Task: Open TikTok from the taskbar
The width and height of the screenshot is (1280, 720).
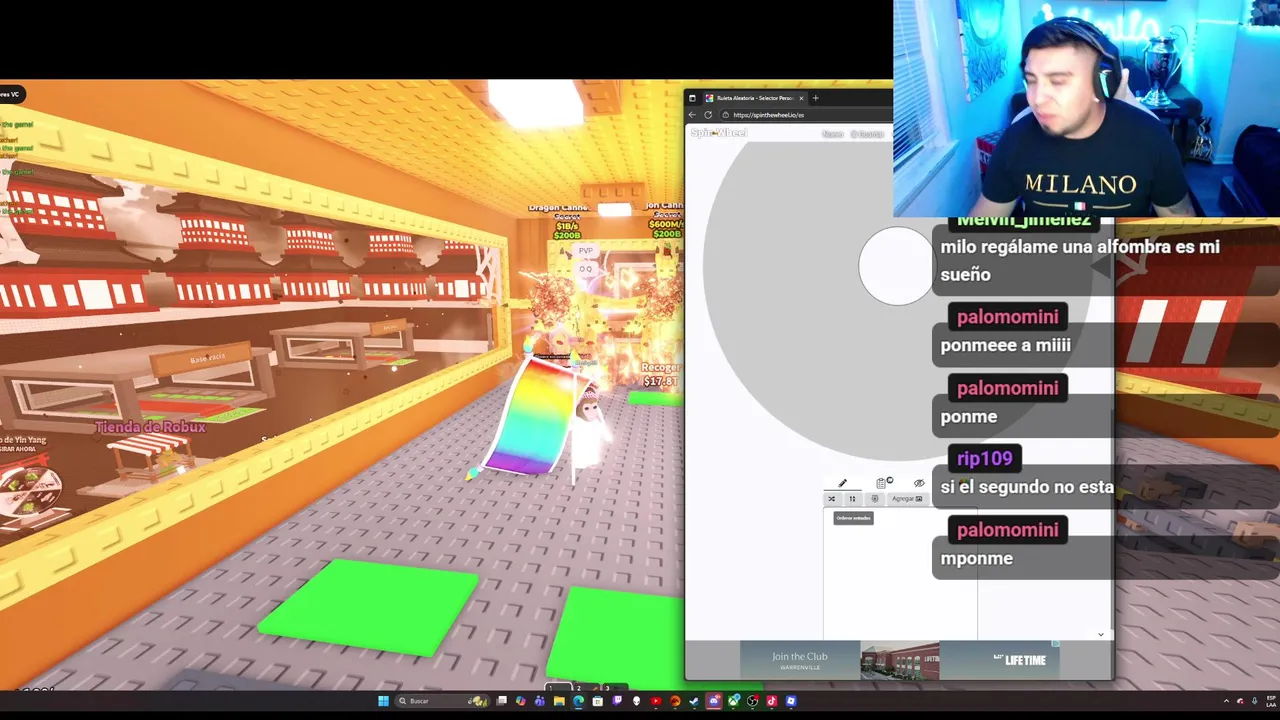Action: point(772,701)
